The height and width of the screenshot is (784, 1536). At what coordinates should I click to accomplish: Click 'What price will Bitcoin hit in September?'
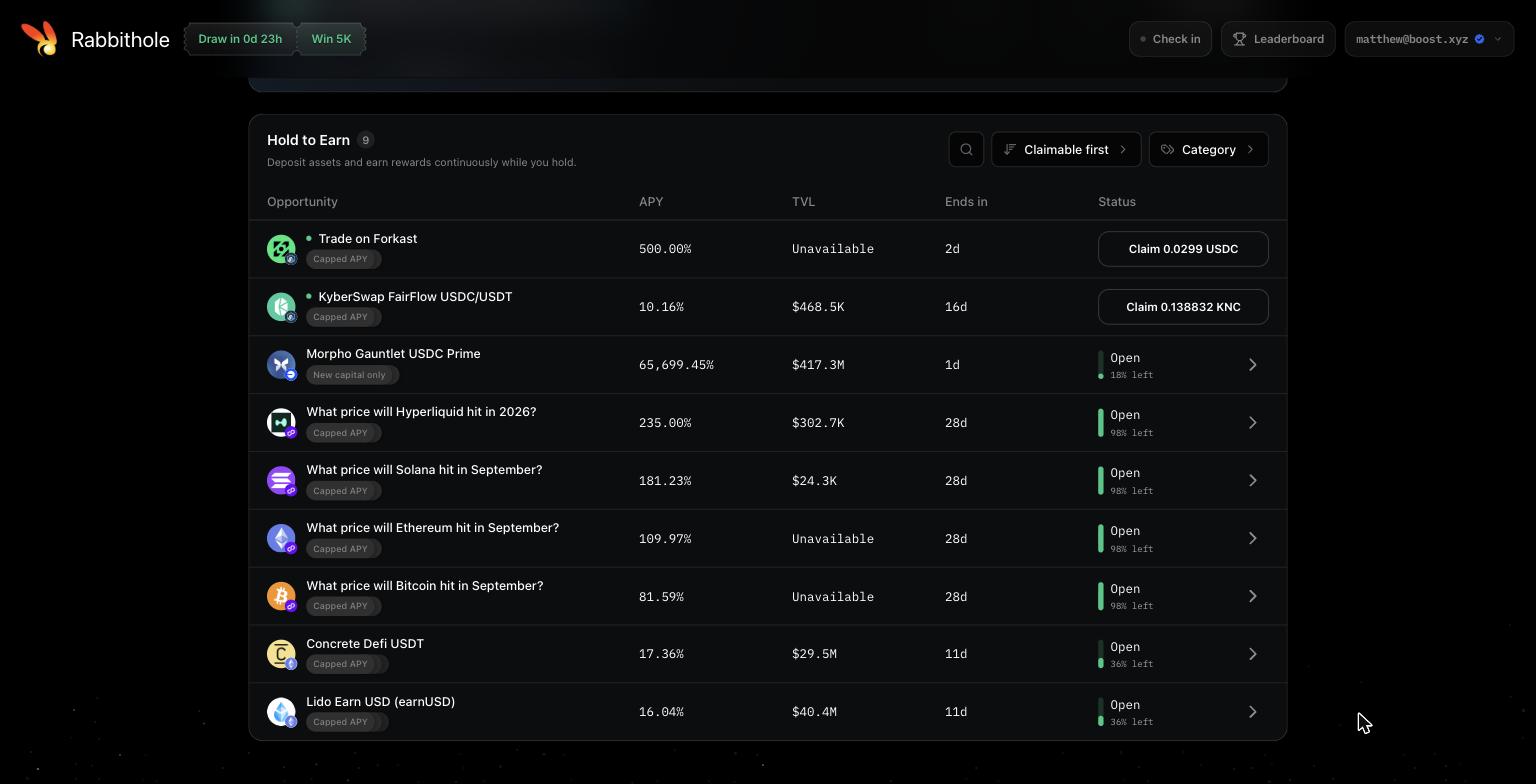coord(425,586)
